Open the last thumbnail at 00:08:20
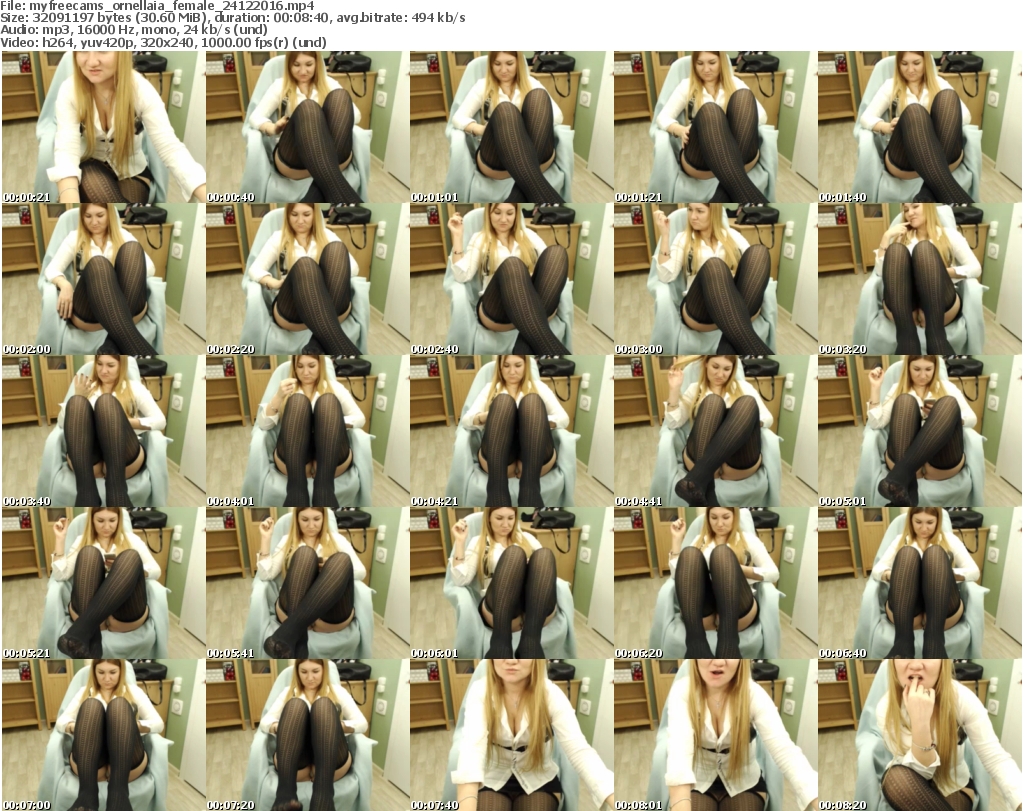 tap(920, 735)
